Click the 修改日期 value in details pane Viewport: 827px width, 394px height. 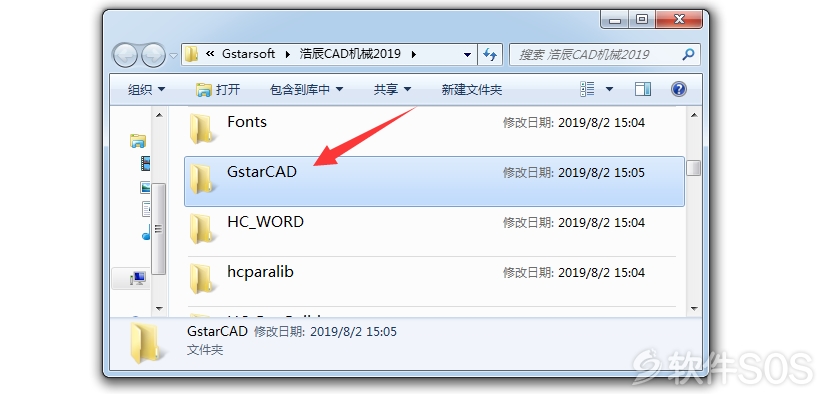(353, 332)
